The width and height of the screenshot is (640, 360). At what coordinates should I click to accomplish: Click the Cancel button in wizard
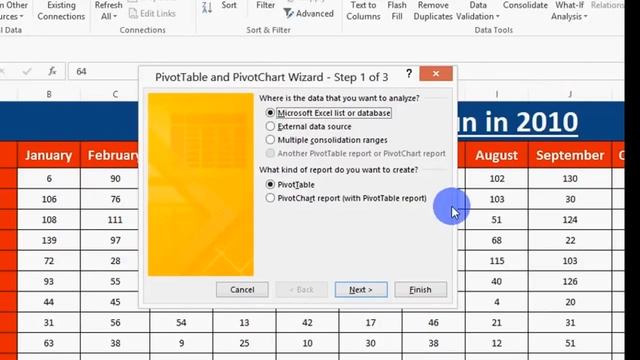[x=242, y=289]
